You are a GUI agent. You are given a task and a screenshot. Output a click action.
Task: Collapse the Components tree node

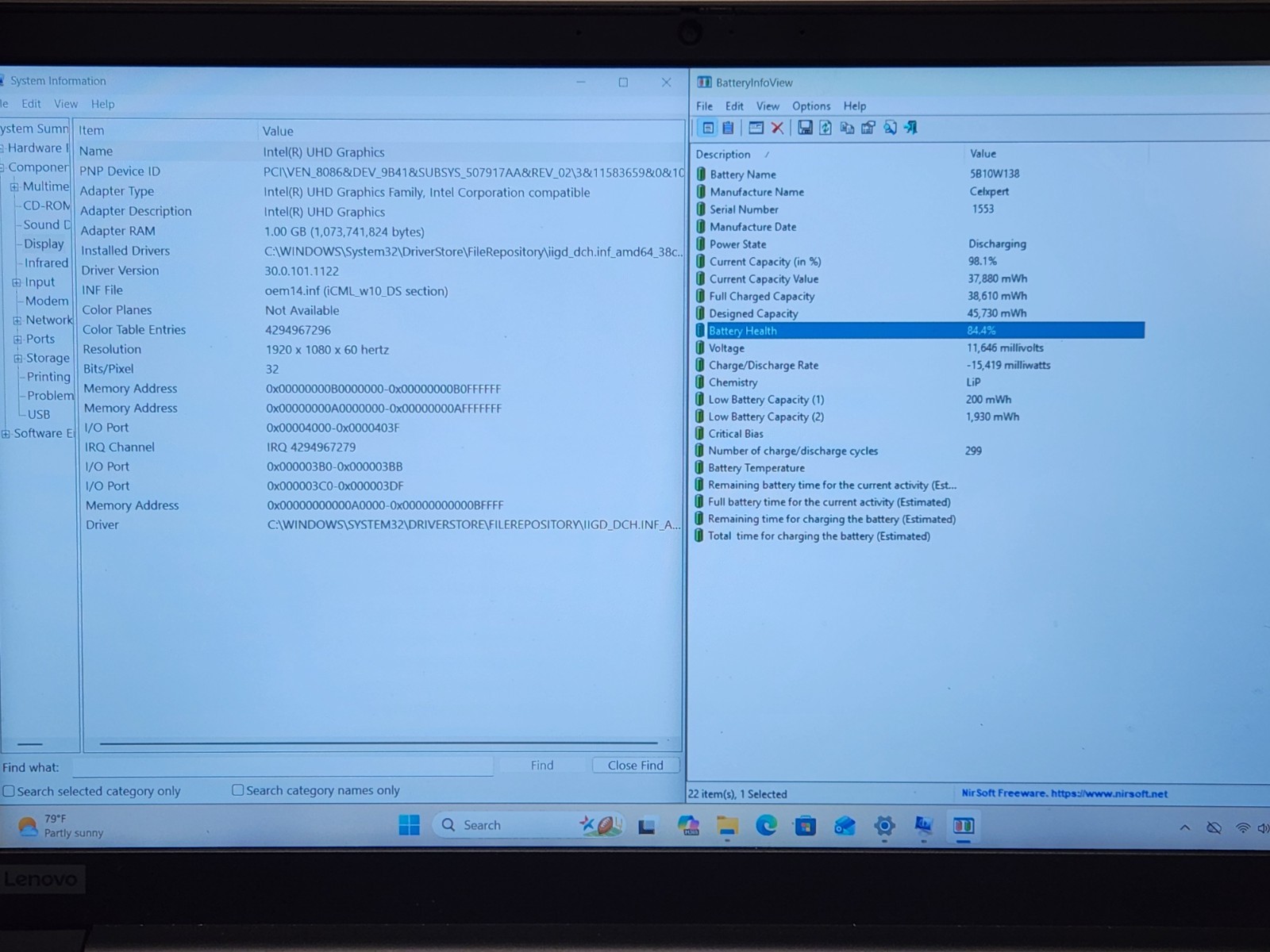[2, 167]
